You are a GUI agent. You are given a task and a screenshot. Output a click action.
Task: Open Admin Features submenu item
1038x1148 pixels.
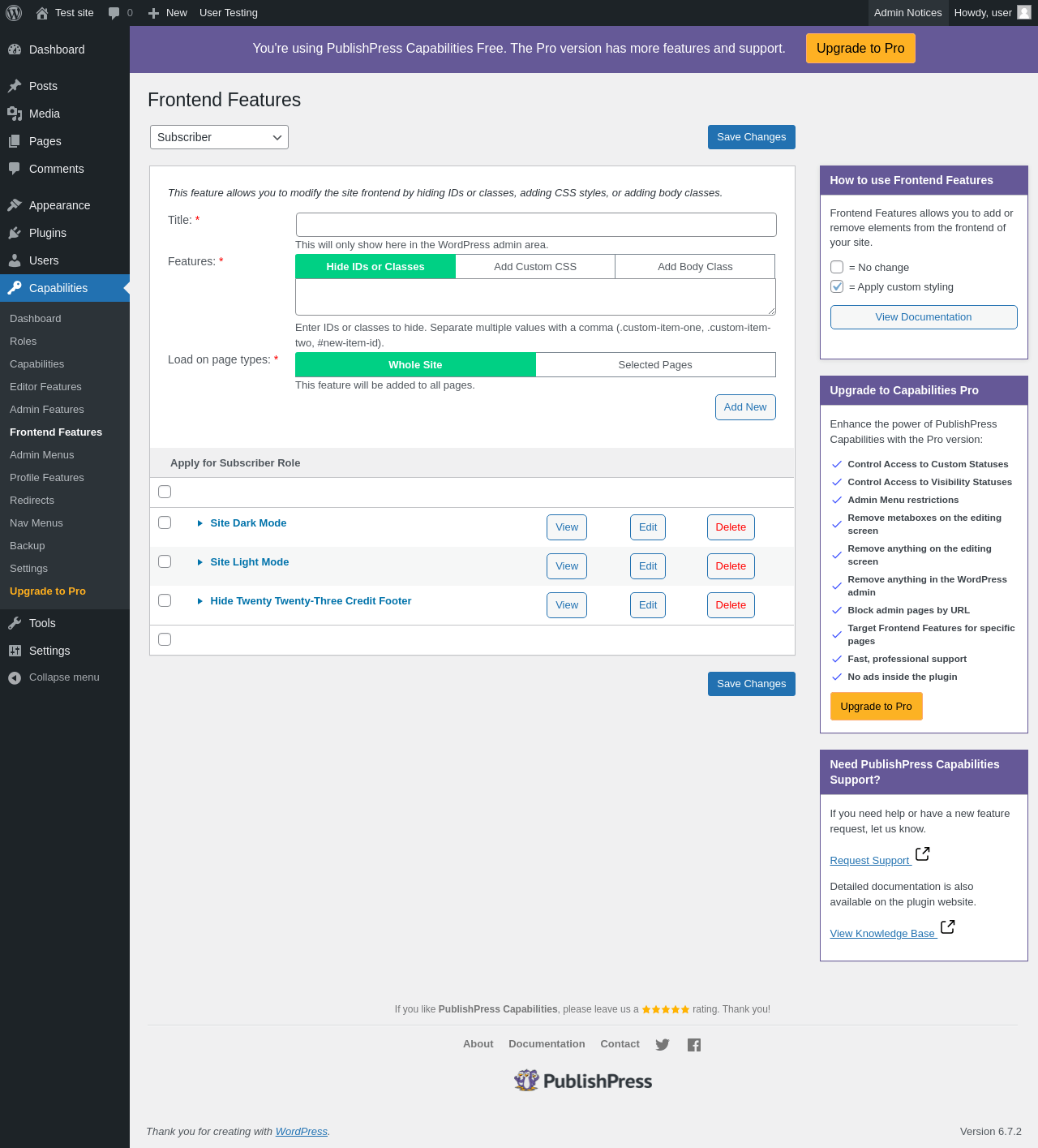[x=47, y=410]
